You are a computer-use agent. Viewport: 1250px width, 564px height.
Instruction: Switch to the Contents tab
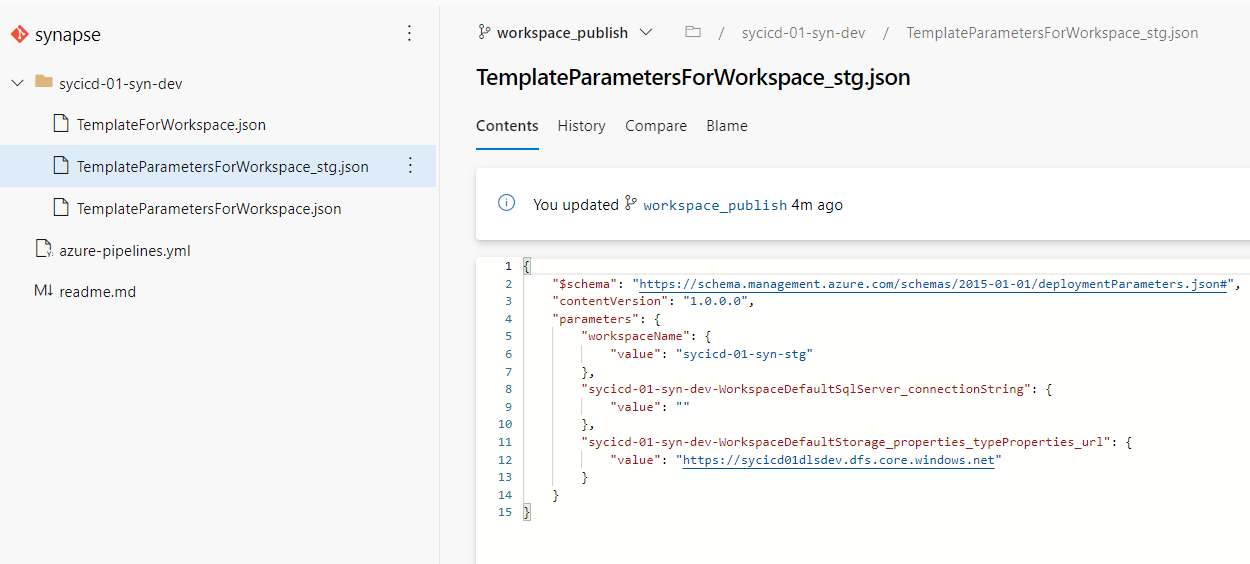pos(507,126)
